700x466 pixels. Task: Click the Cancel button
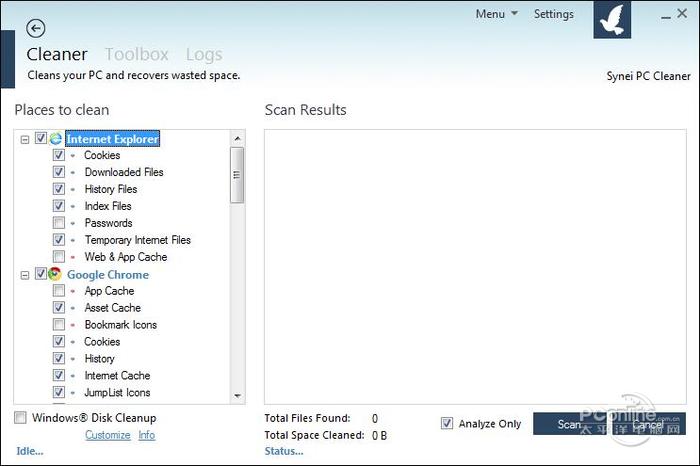pyautogui.click(x=647, y=424)
